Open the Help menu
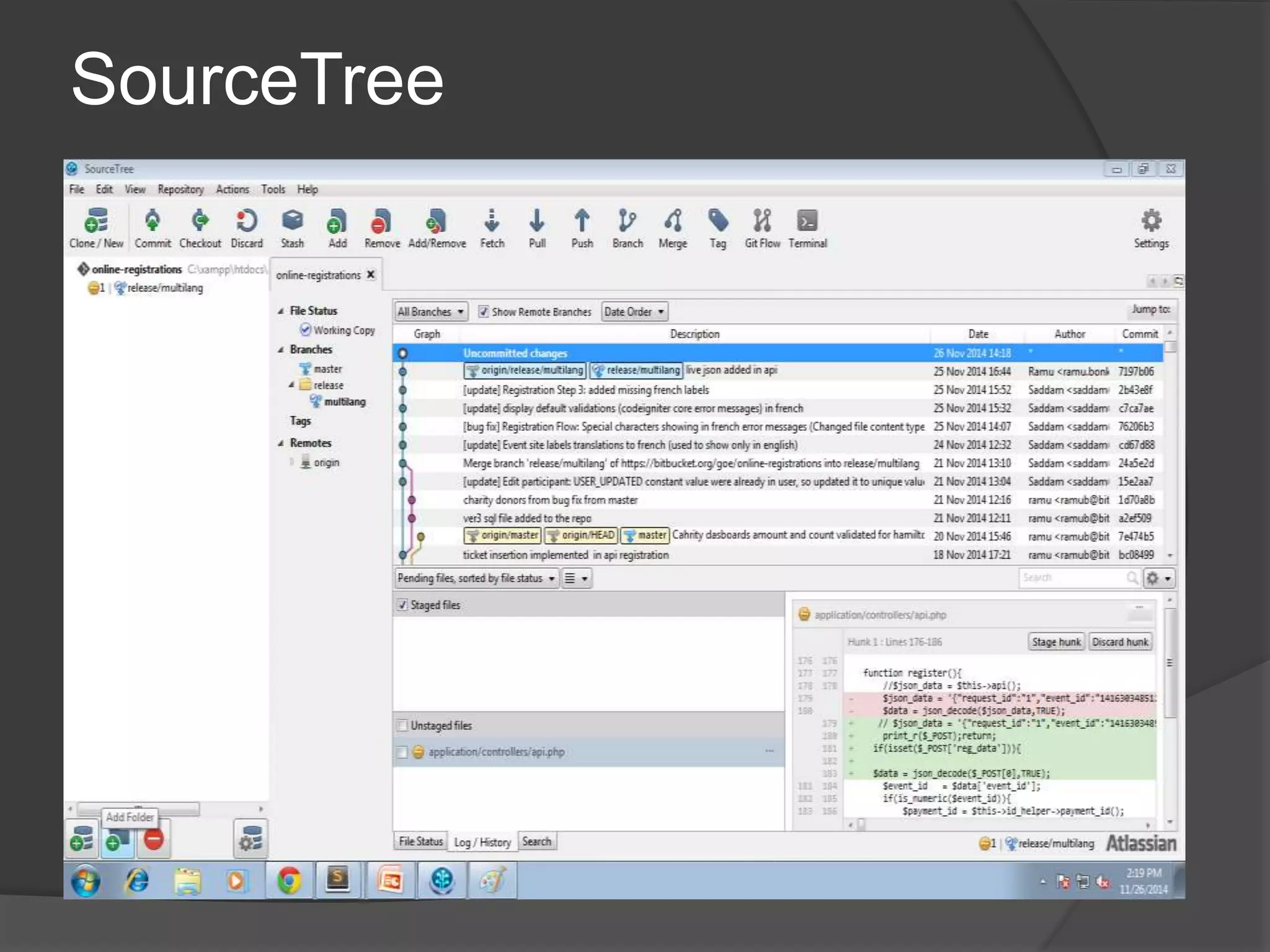 point(308,189)
